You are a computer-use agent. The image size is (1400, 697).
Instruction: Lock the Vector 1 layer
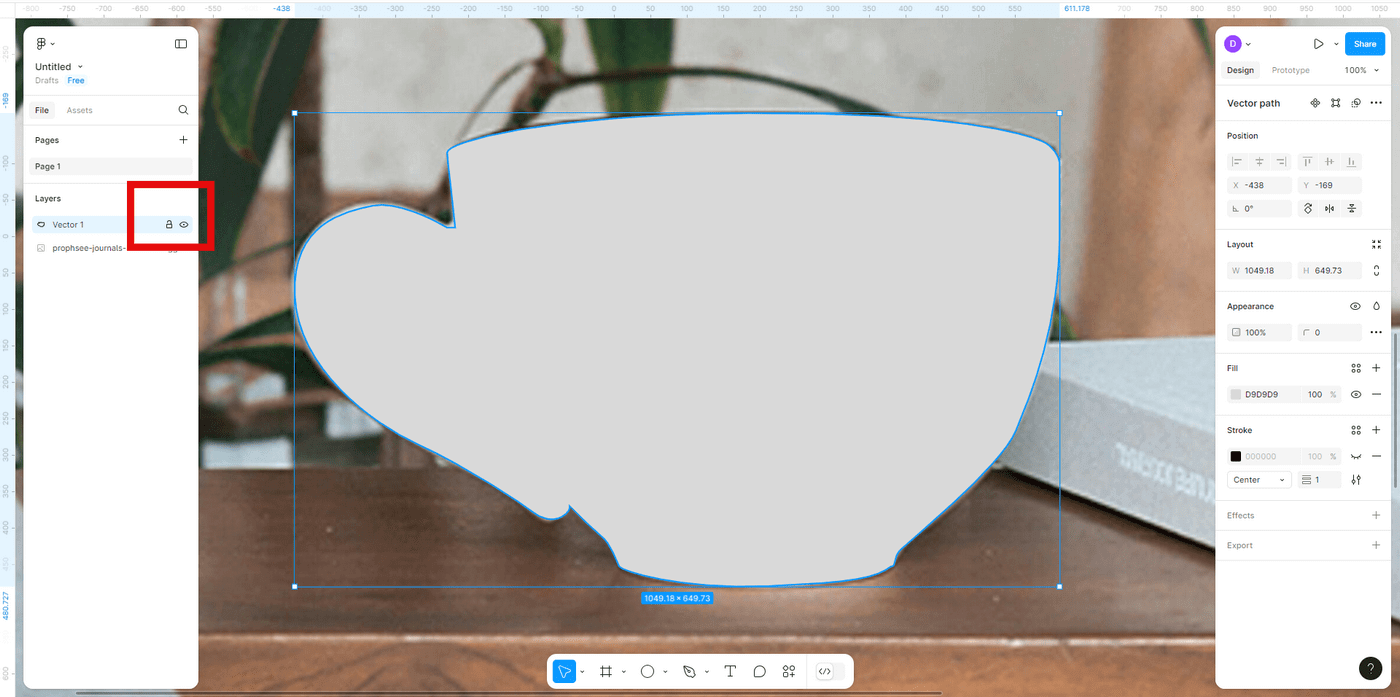point(169,225)
